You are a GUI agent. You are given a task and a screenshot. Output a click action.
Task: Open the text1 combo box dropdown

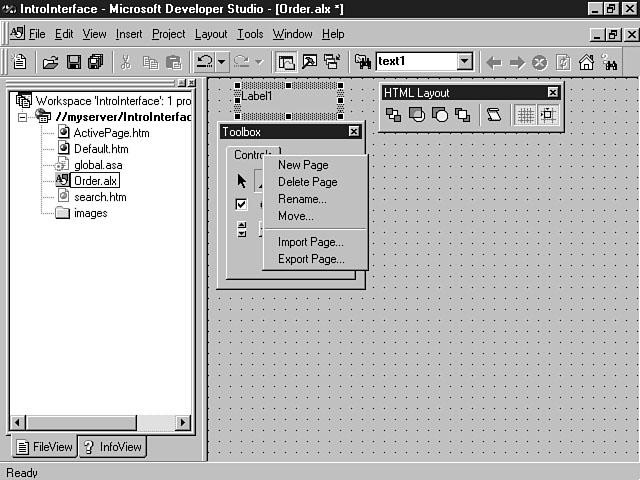(x=464, y=62)
